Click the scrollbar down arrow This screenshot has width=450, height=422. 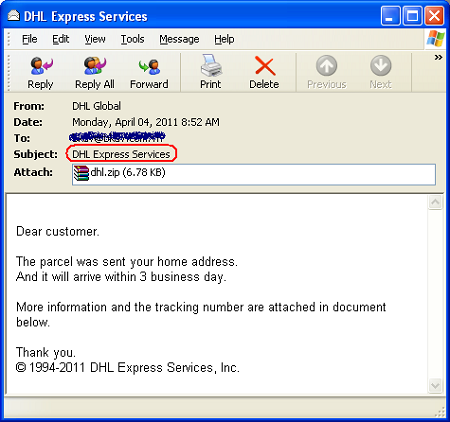[x=435, y=386]
